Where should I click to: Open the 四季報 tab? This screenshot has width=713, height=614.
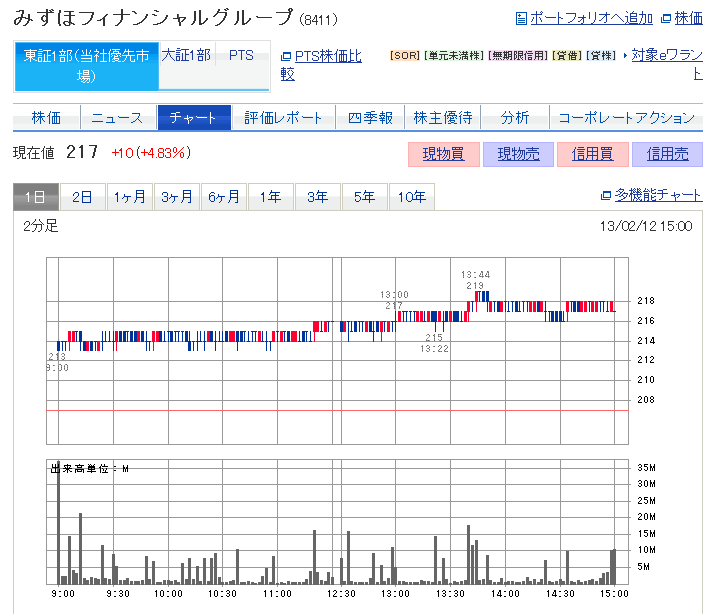tap(371, 118)
